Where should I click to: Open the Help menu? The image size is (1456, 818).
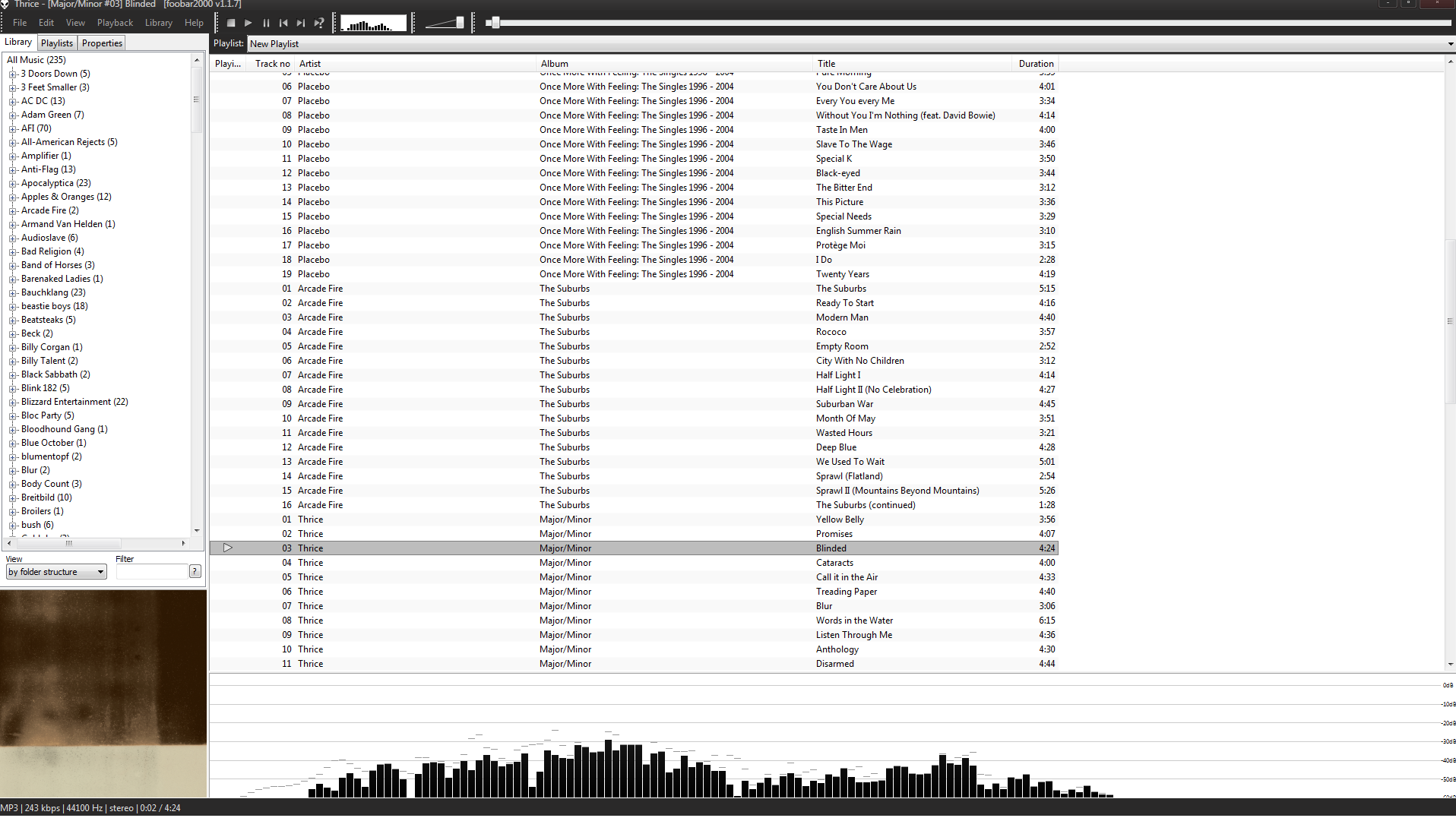[x=194, y=23]
